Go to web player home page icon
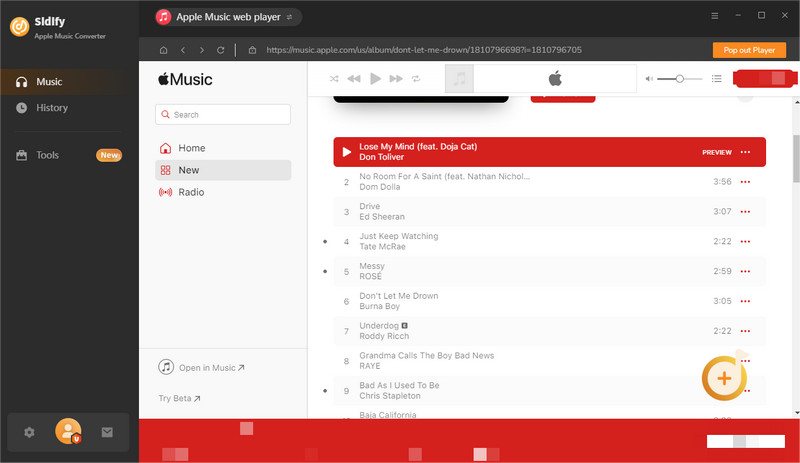 pos(163,50)
